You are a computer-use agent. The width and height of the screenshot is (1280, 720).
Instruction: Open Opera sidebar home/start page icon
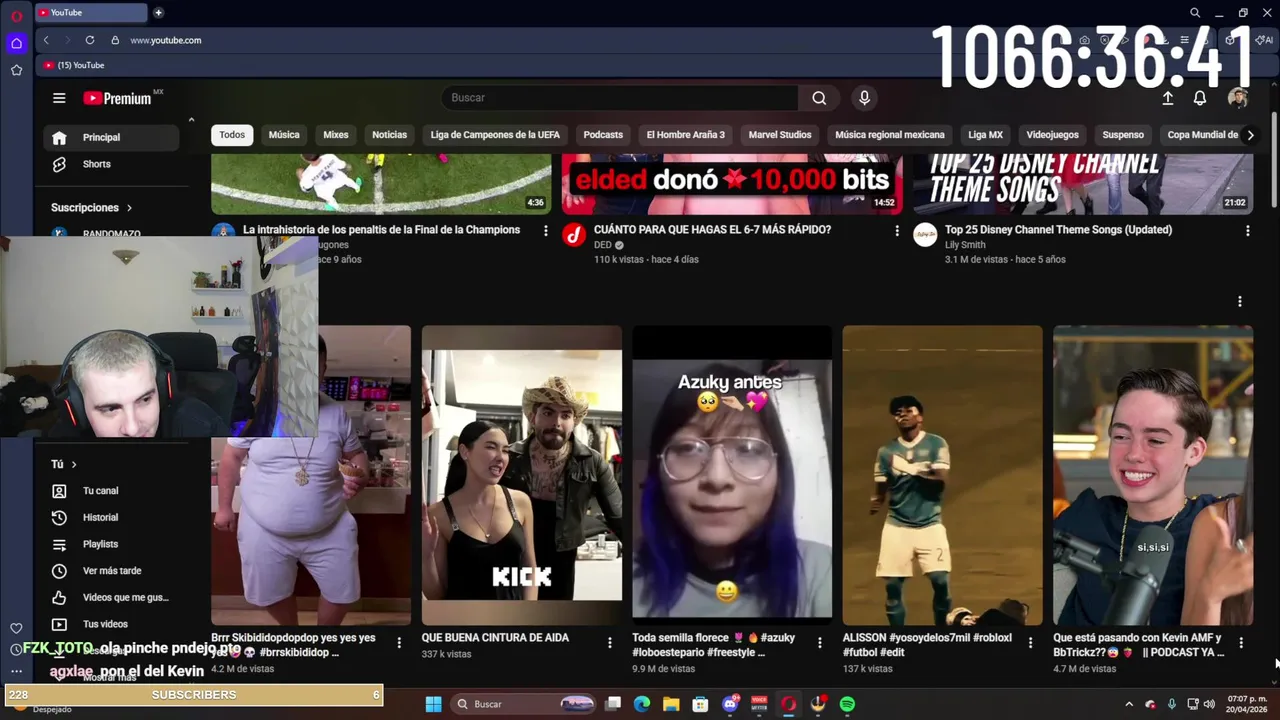pyautogui.click(x=16, y=43)
